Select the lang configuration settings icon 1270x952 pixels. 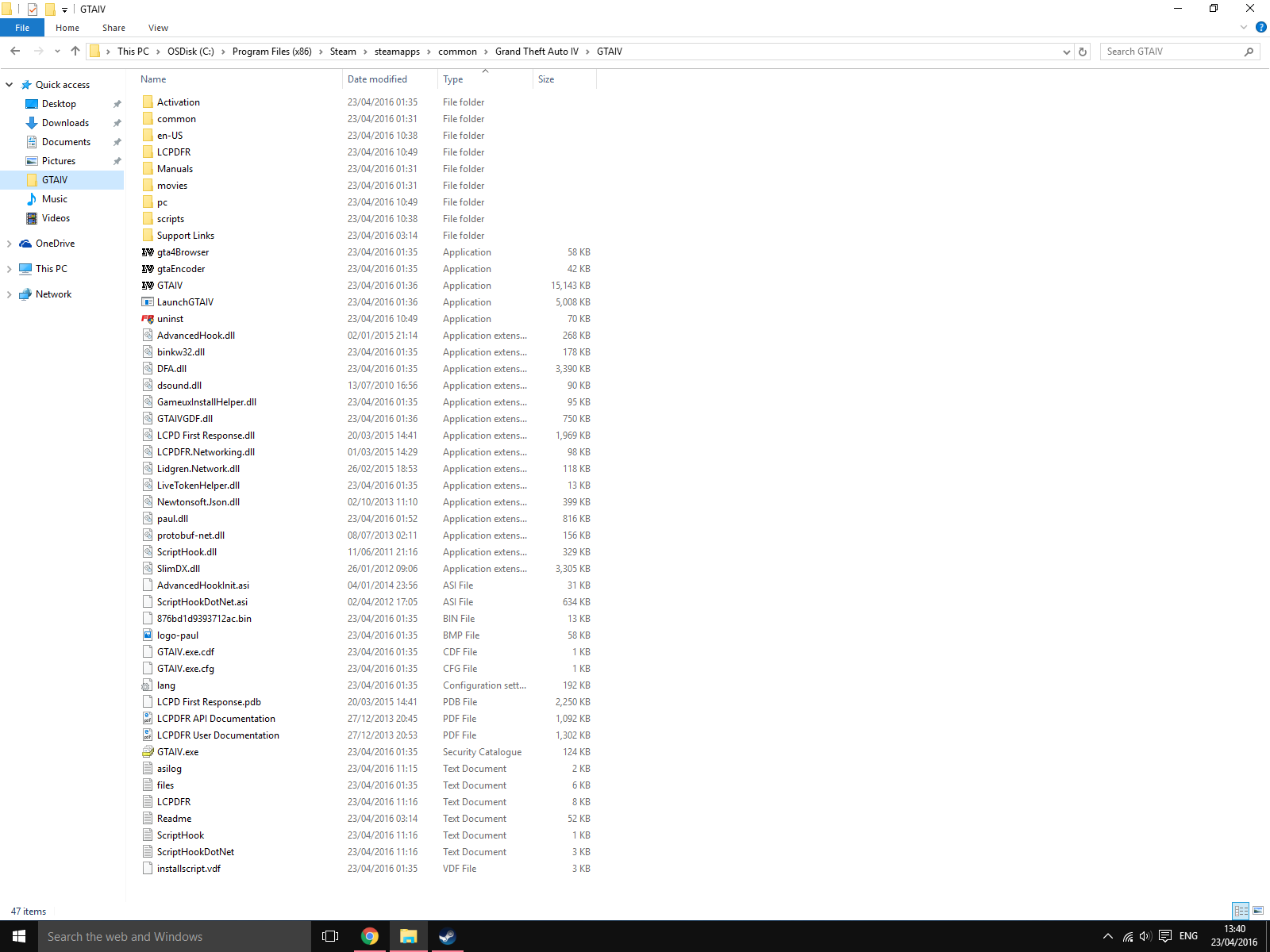tap(148, 685)
